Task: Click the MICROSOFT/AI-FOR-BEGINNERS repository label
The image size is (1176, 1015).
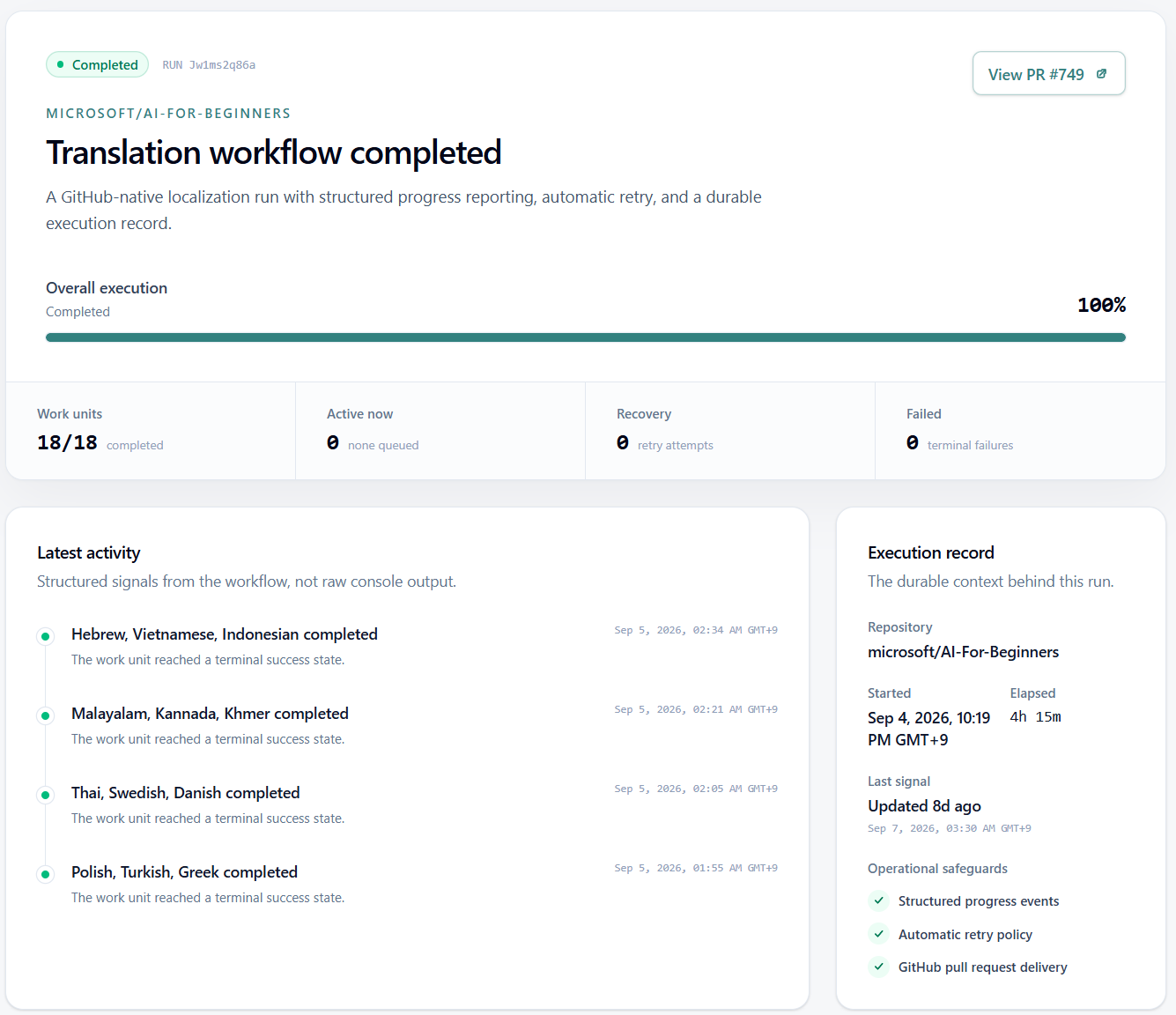Action: [168, 113]
